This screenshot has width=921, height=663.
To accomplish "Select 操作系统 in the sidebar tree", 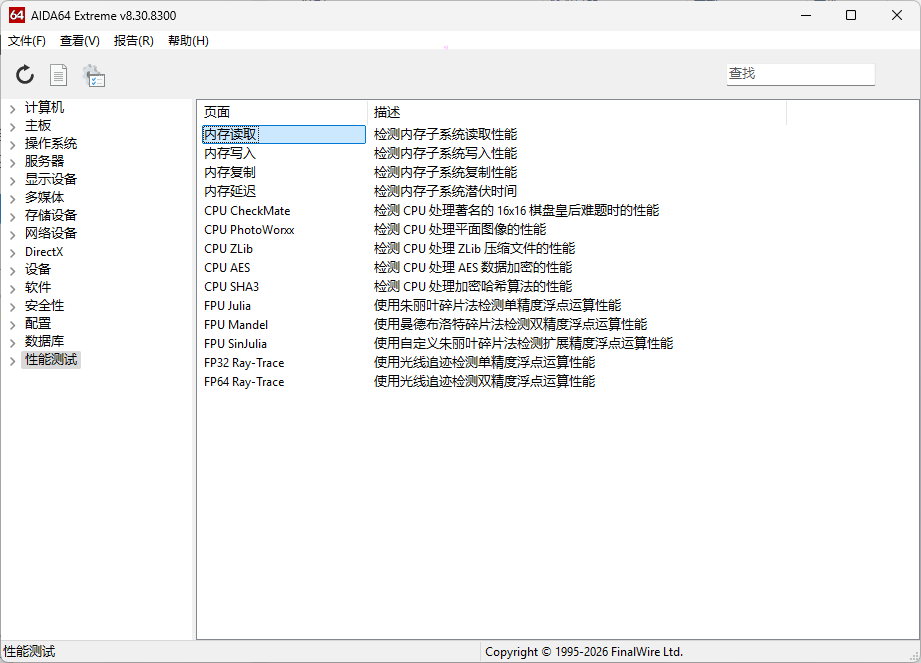I will 51,143.
